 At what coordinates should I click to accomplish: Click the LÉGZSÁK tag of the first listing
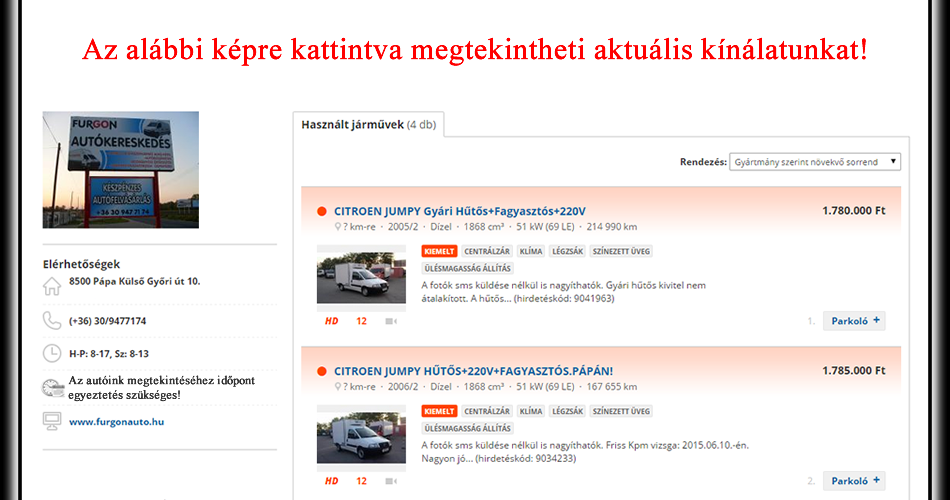[567, 251]
